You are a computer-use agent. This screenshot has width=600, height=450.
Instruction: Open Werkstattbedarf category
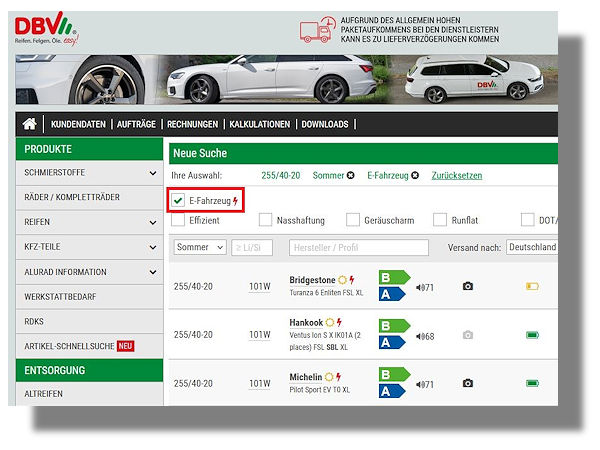click(90, 297)
